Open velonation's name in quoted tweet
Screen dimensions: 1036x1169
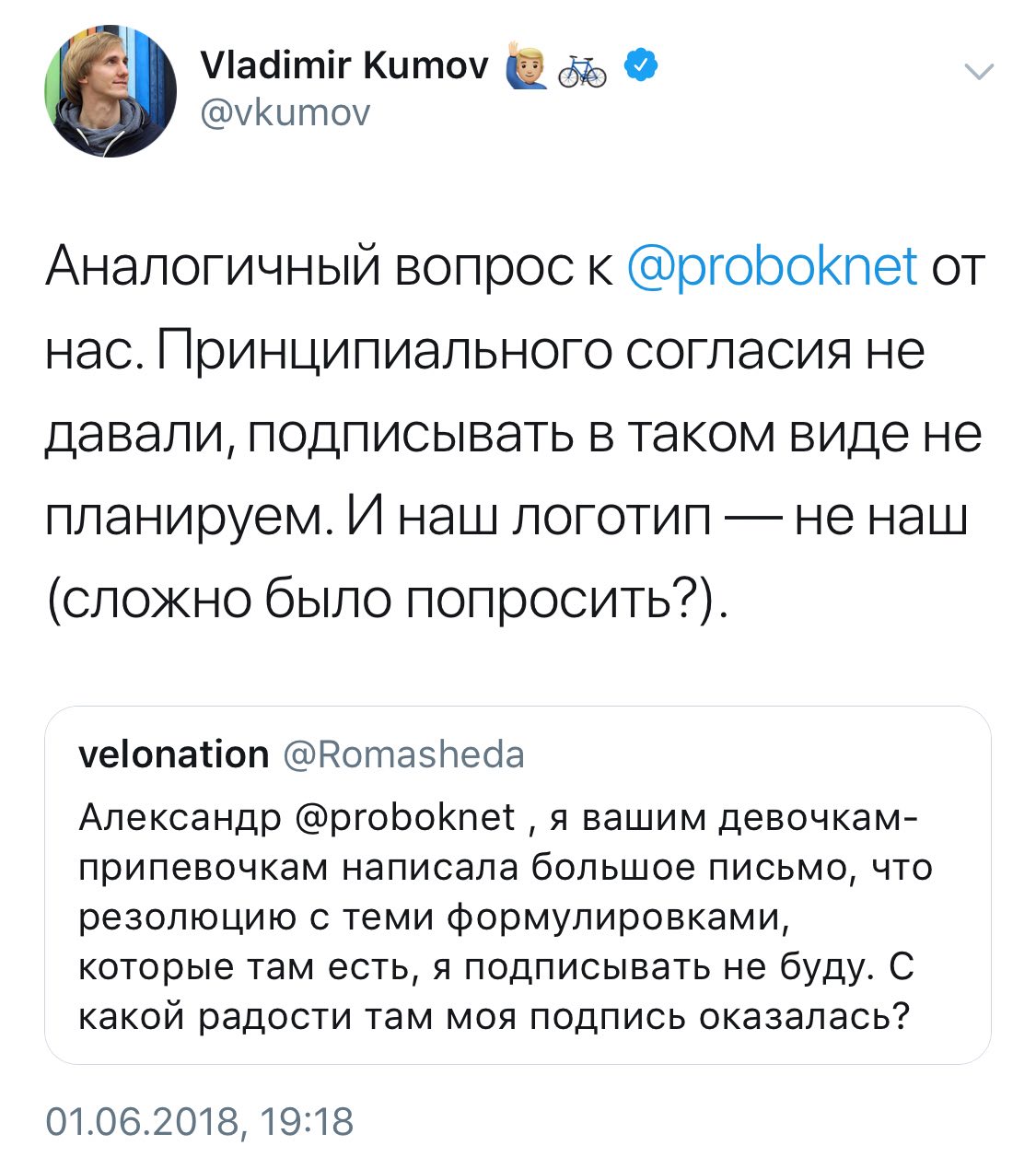point(174,754)
